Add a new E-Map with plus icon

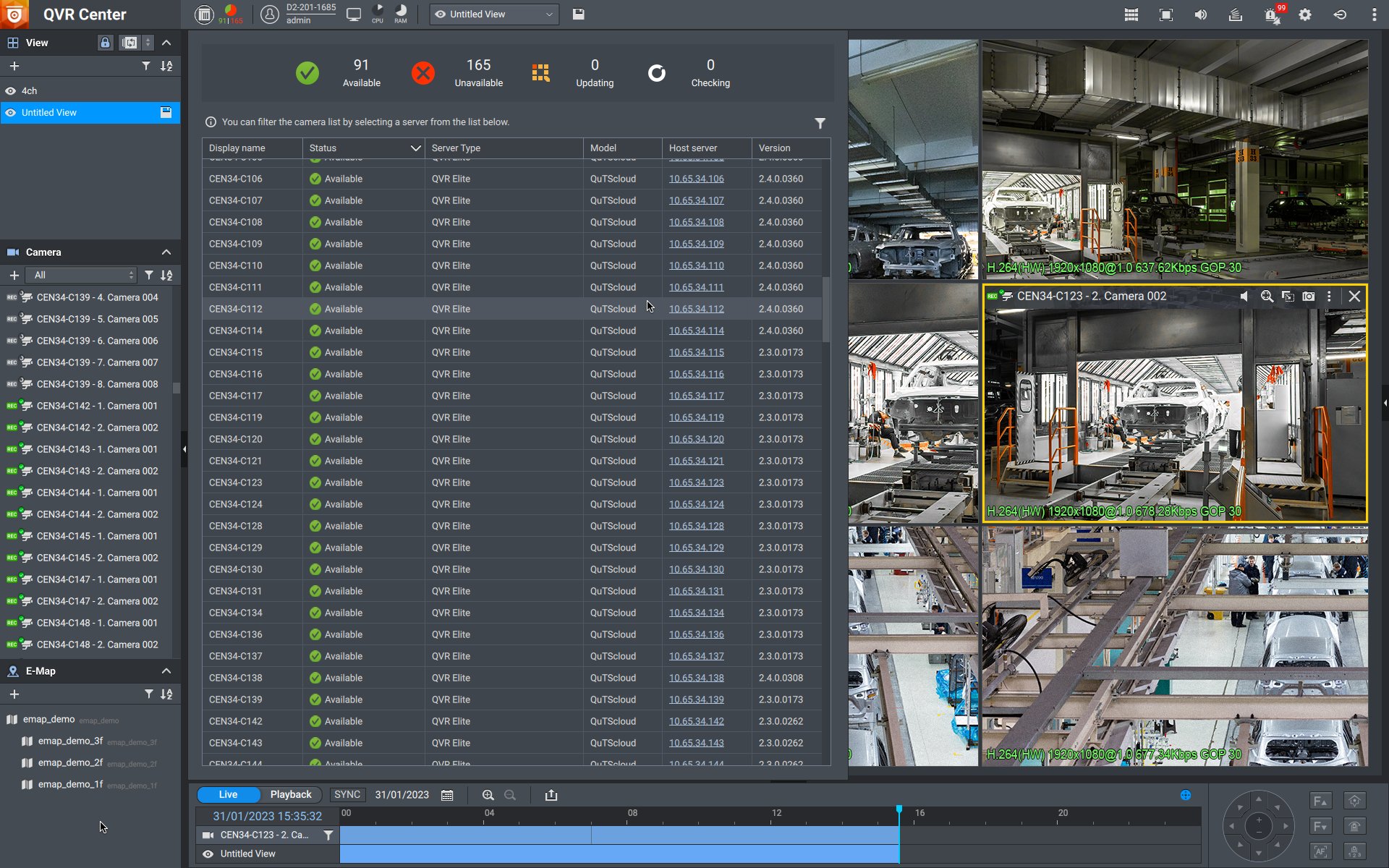[x=14, y=694]
